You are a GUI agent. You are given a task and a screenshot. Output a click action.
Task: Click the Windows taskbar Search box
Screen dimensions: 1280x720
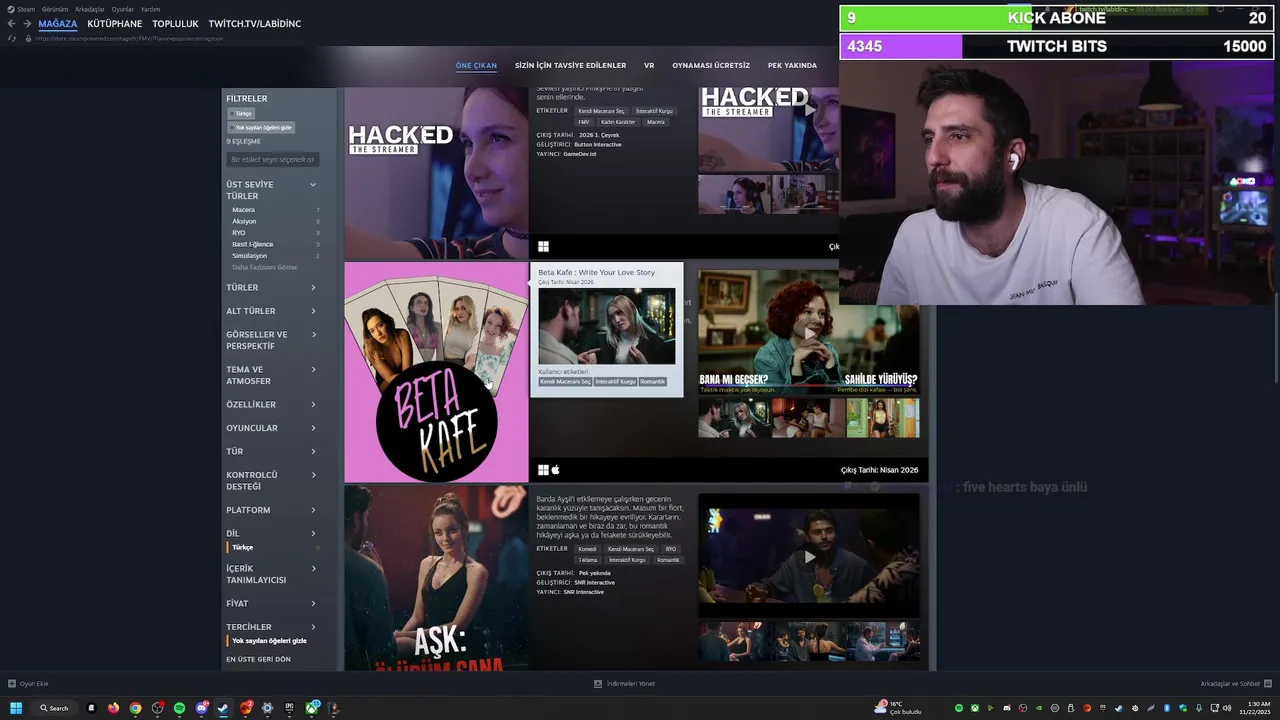55,708
